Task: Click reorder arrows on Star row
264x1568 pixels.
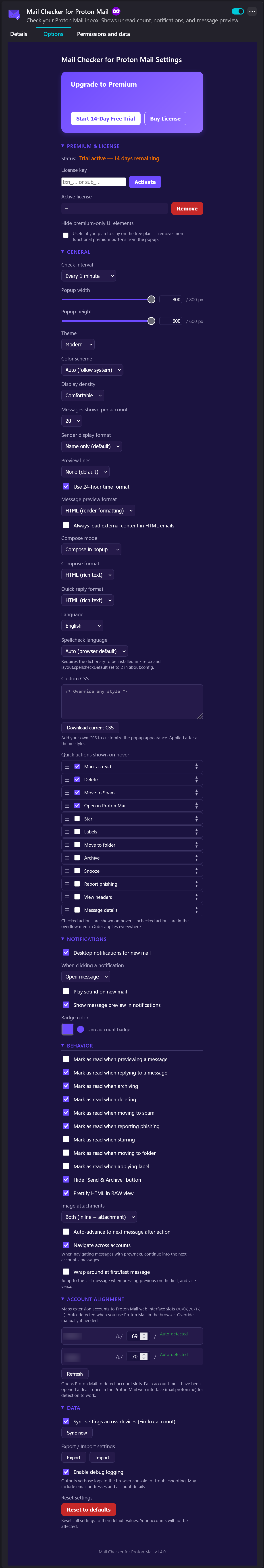Action: 196,819
